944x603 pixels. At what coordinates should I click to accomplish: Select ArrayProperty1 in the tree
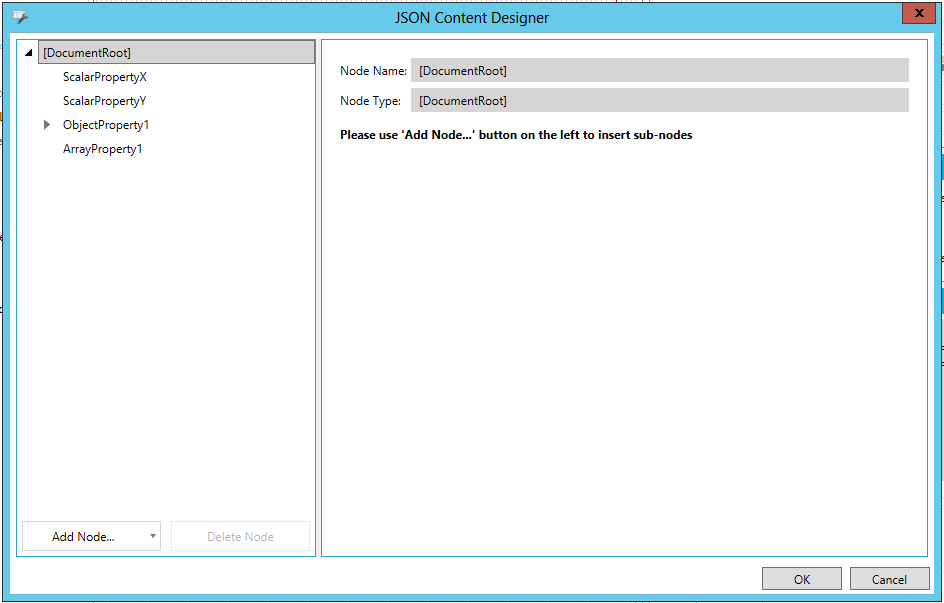[103, 149]
